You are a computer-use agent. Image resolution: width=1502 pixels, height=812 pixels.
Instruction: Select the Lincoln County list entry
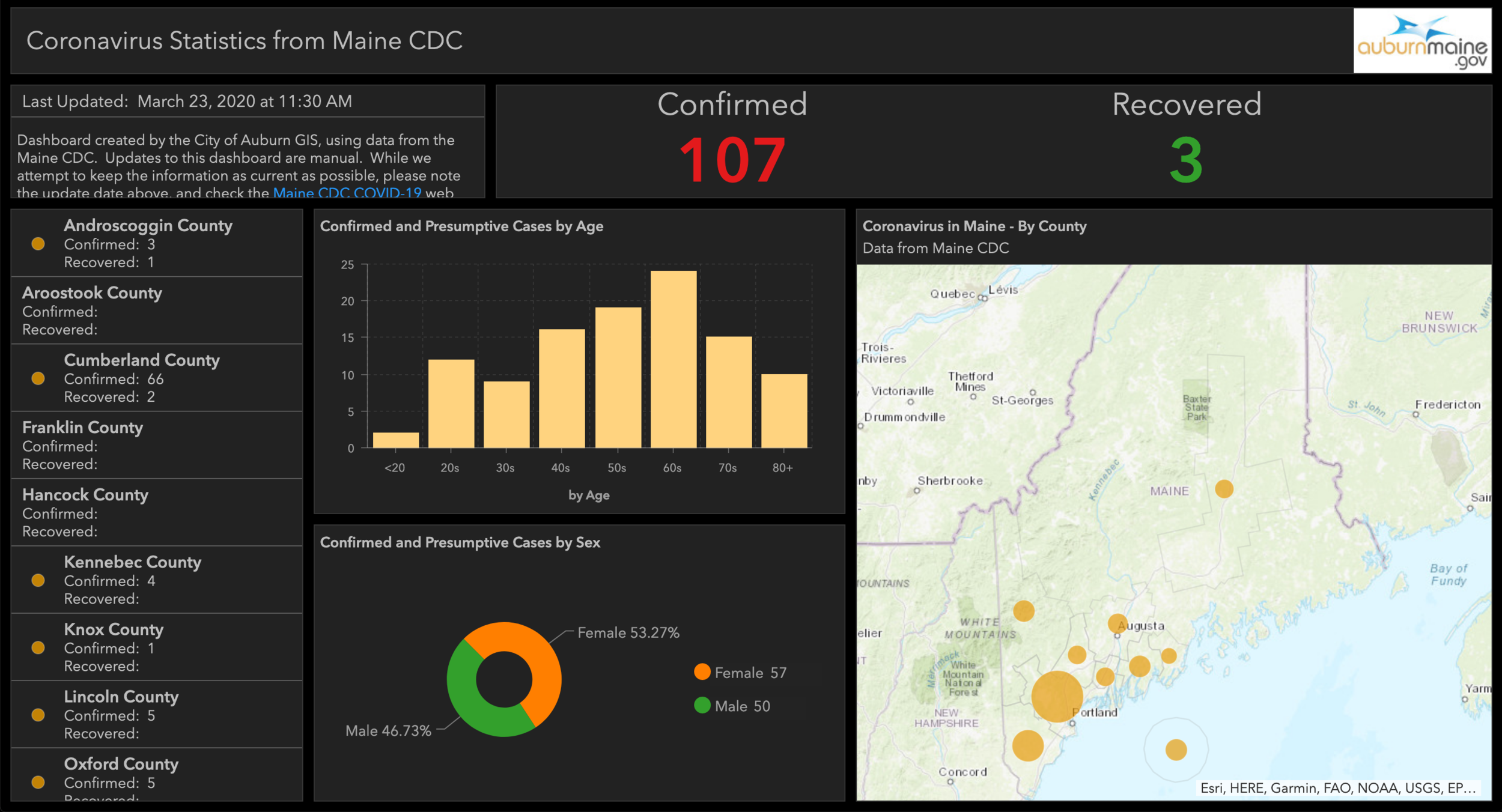tap(157, 714)
